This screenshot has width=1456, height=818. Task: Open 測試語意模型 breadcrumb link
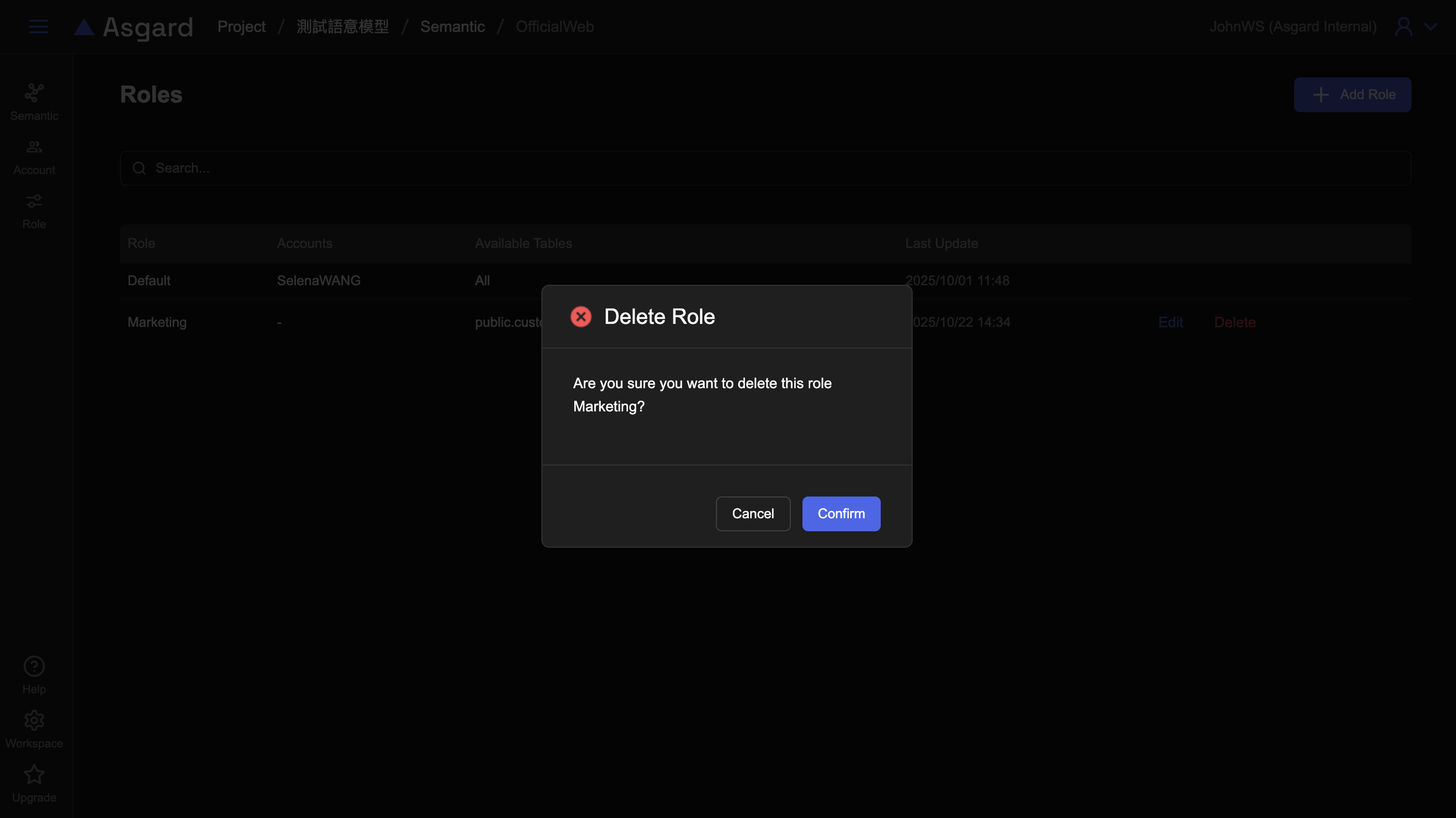click(x=343, y=27)
